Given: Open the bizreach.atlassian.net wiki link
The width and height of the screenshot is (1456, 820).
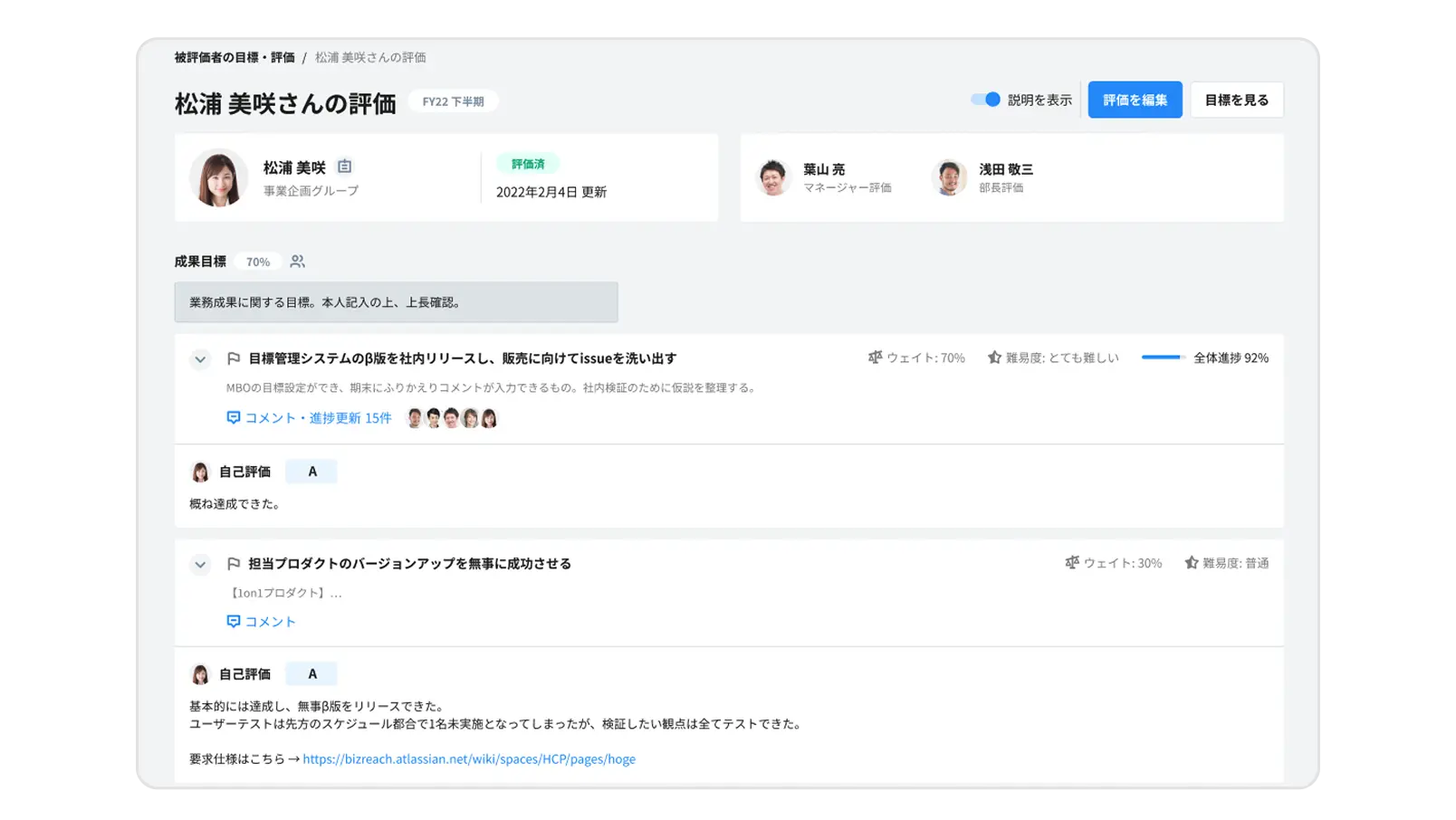Looking at the screenshot, I should pyautogui.click(x=469, y=758).
